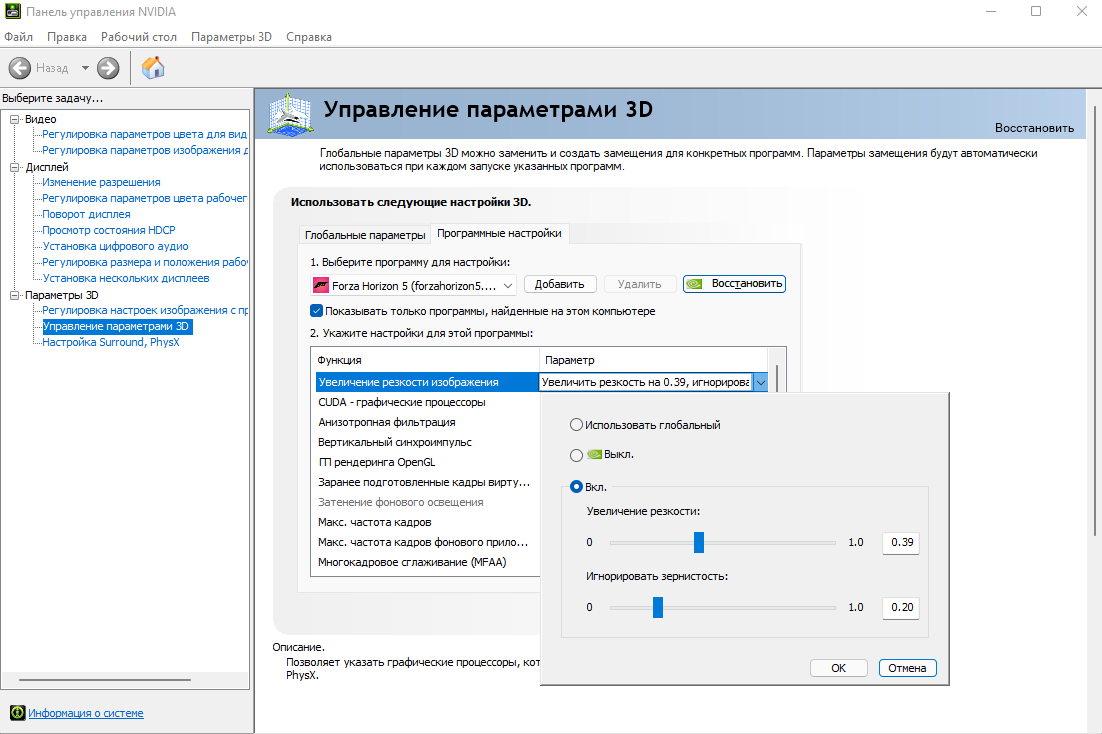Open the Рабочий стол menu
1102x734 pixels.
(x=139, y=37)
